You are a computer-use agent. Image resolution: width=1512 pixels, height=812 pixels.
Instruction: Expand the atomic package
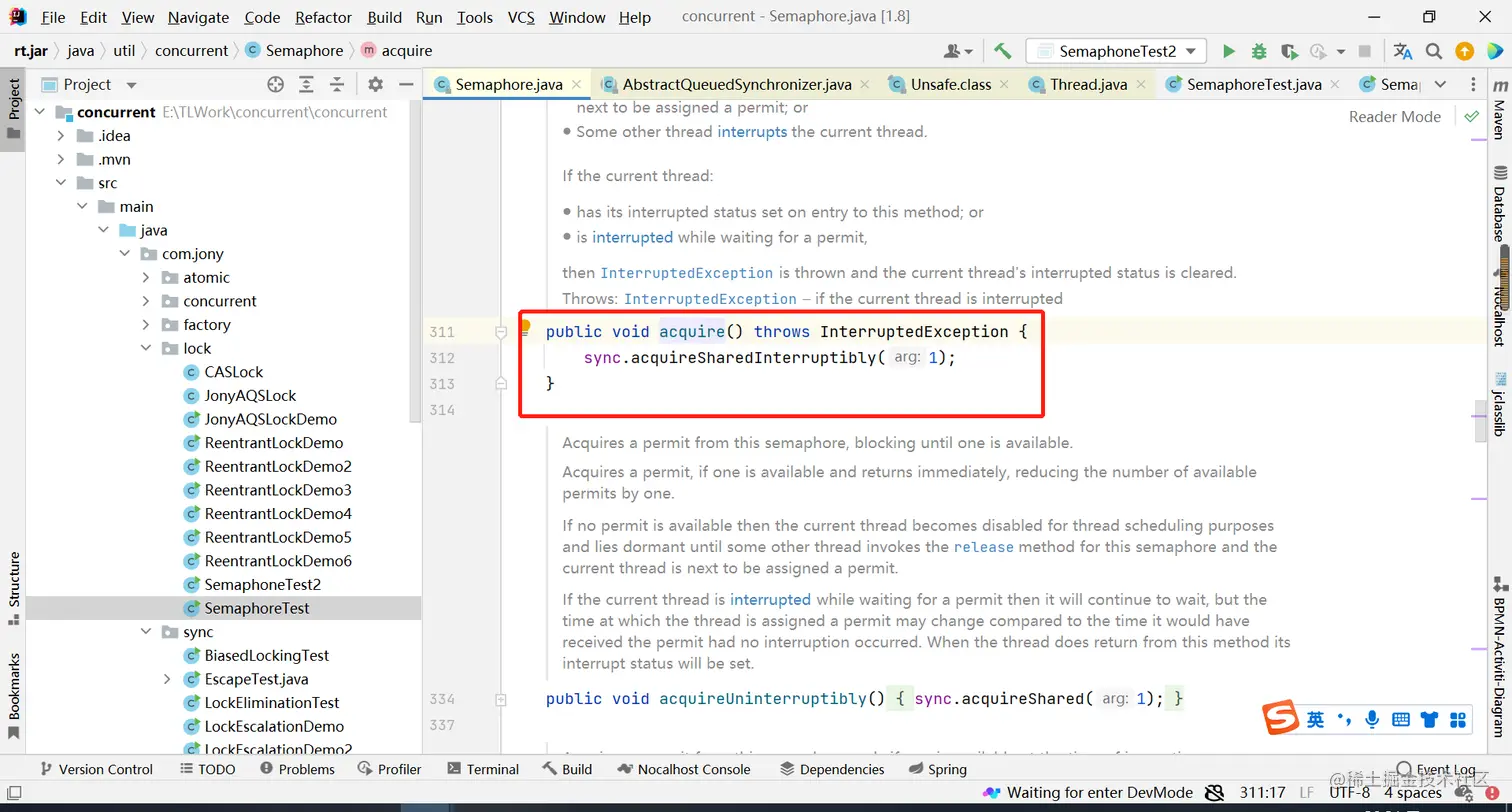(146, 278)
